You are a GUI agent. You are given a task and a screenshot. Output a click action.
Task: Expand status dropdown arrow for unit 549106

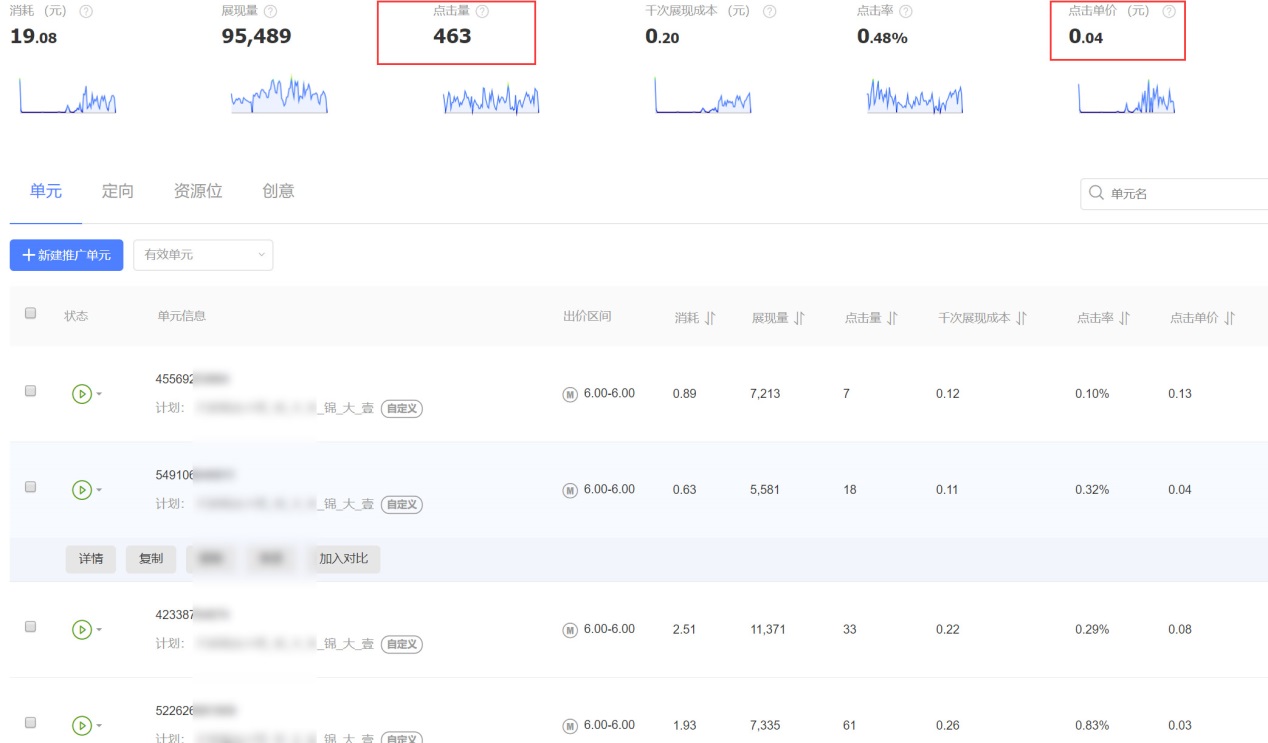99,490
